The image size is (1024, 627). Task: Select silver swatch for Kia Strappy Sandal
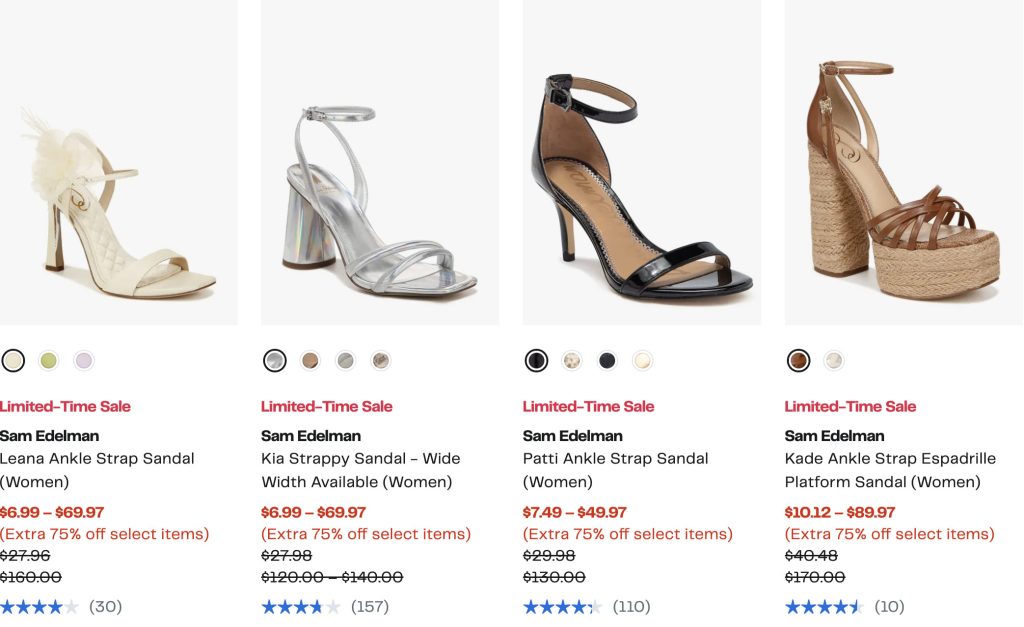[x=275, y=360]
